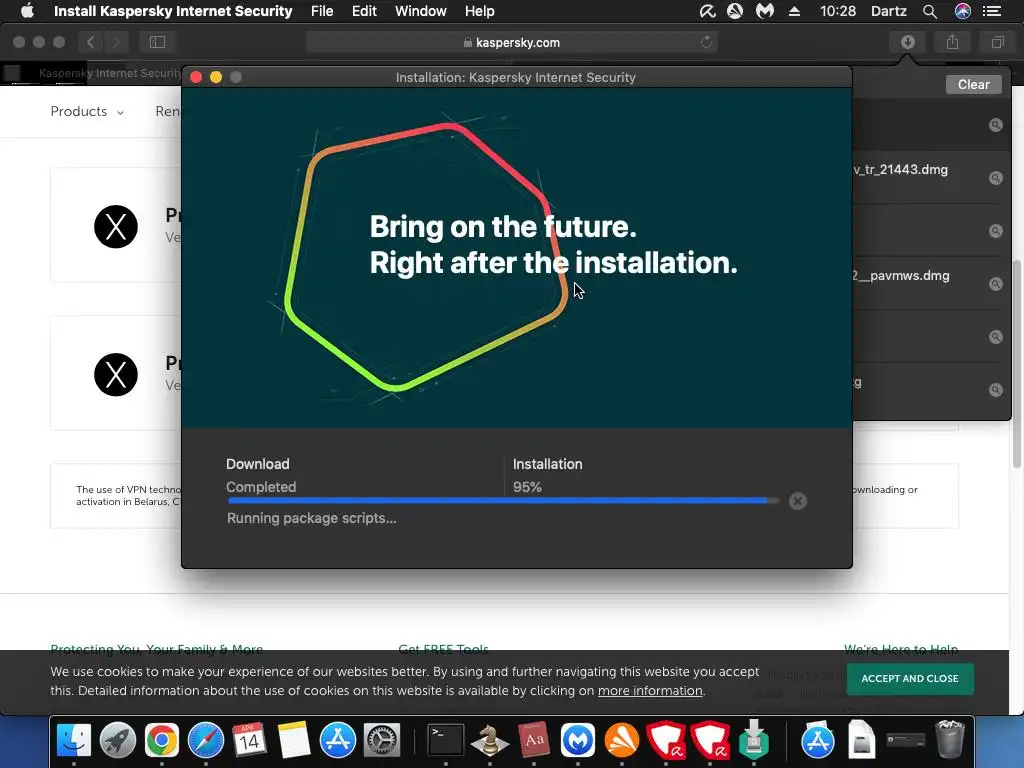Open Spotlight search in the menu bar
This screenshot has width=1024, height=768.
pyautogui.click(x=930, y=11)
